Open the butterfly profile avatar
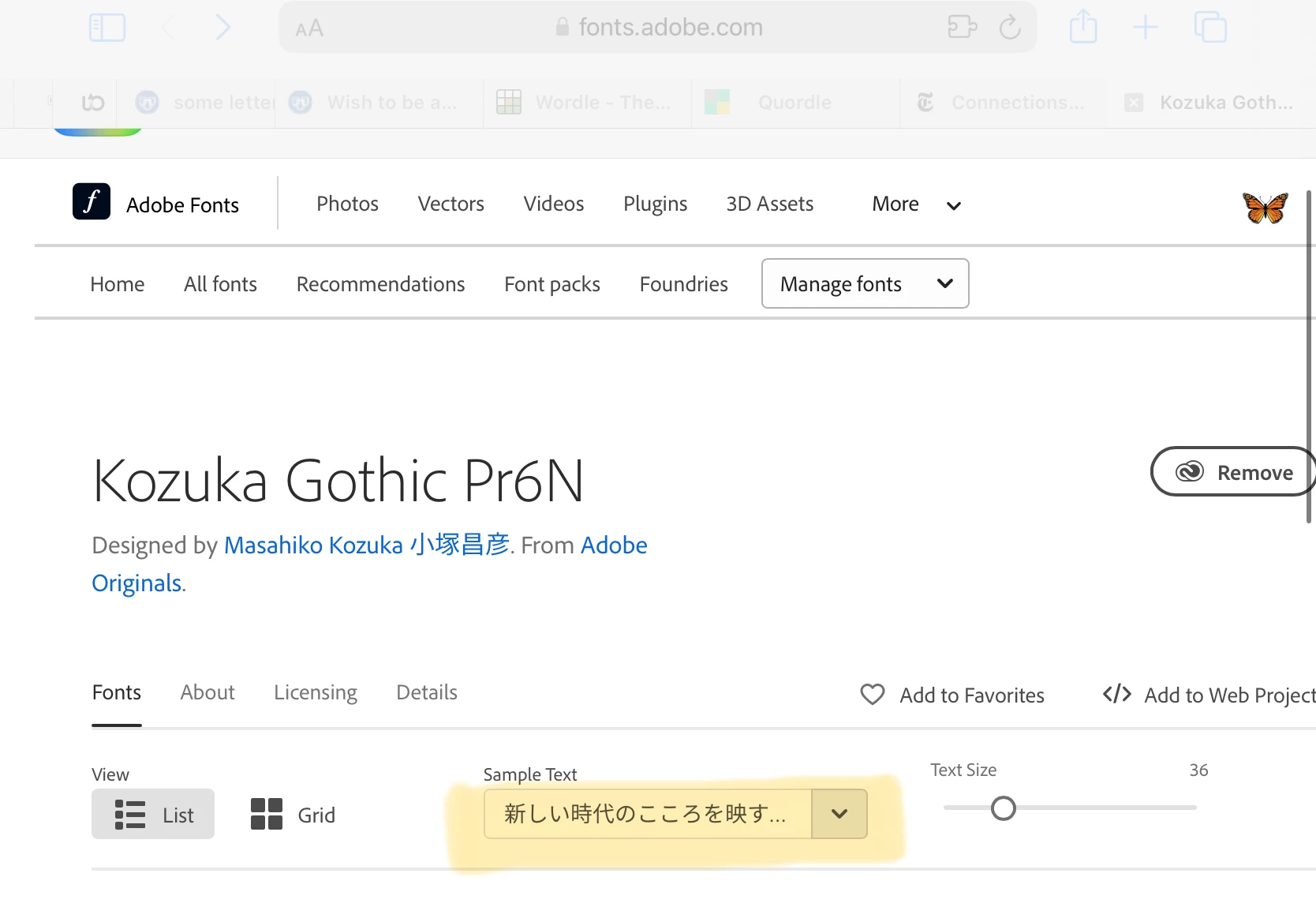 pyautogui.click(x=1265, y=207)
